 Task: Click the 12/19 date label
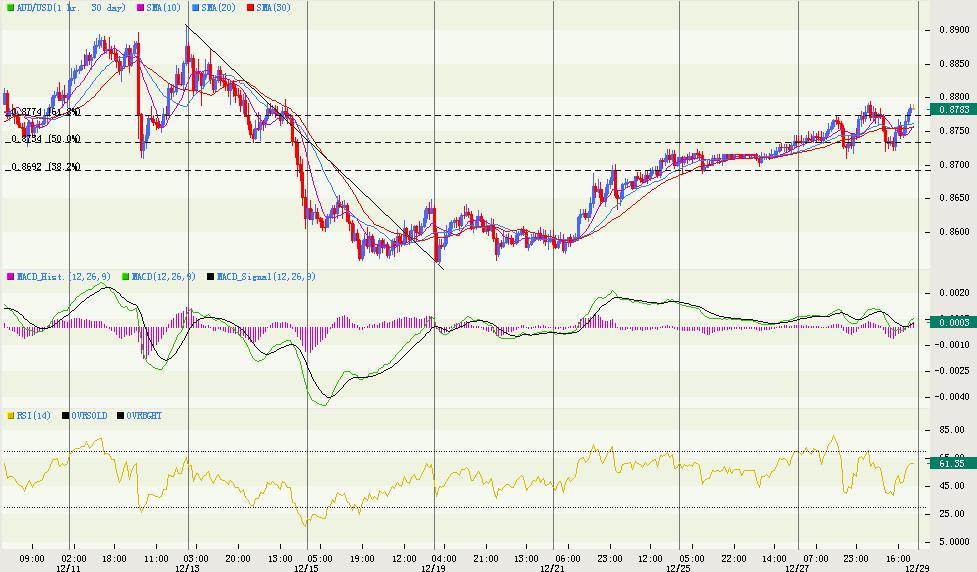click(433, 568)
